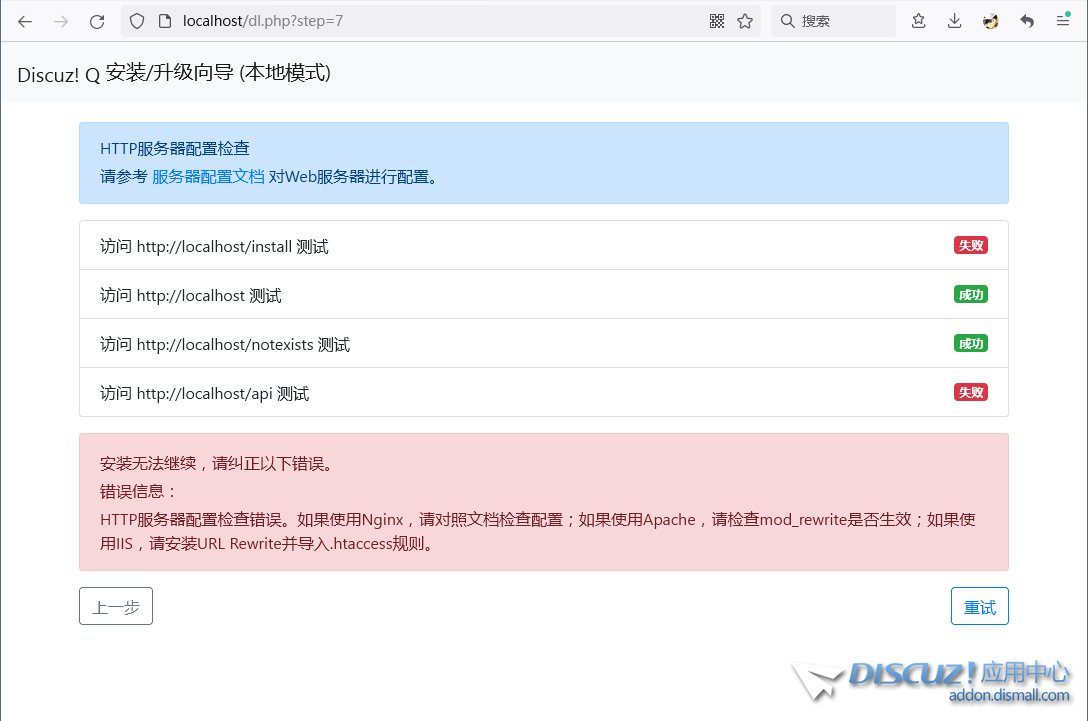
Task: Click the page info icon beside URL
Action: pos(165,21)
